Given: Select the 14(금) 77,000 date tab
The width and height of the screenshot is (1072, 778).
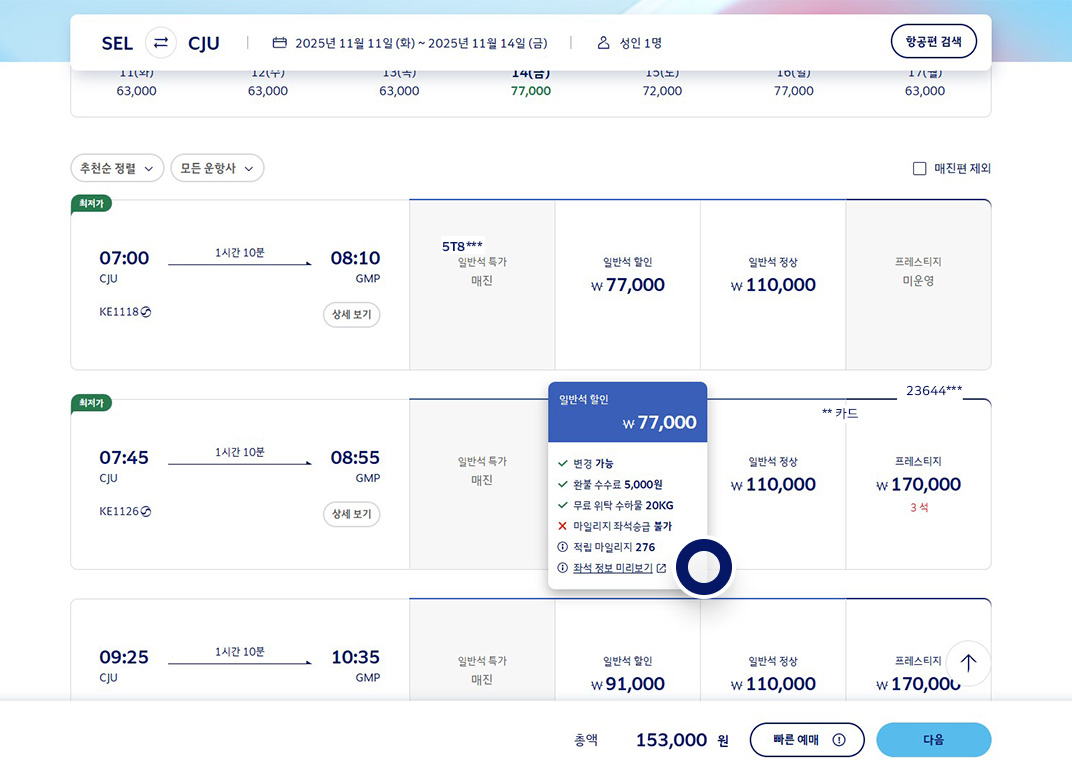Looking at the screenshot, I should (531, 83).
